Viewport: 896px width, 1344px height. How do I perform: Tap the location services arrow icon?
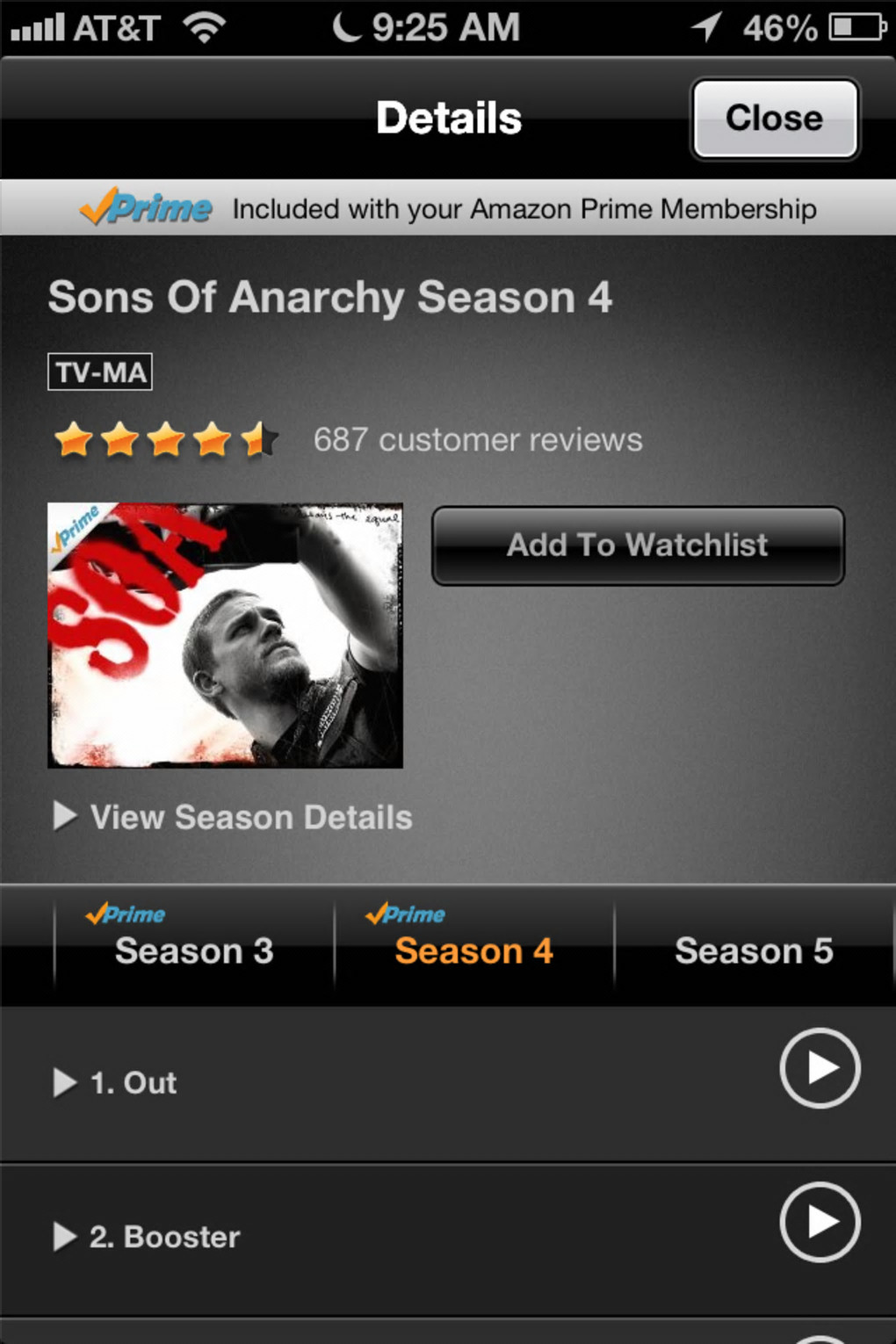(706, 26)
